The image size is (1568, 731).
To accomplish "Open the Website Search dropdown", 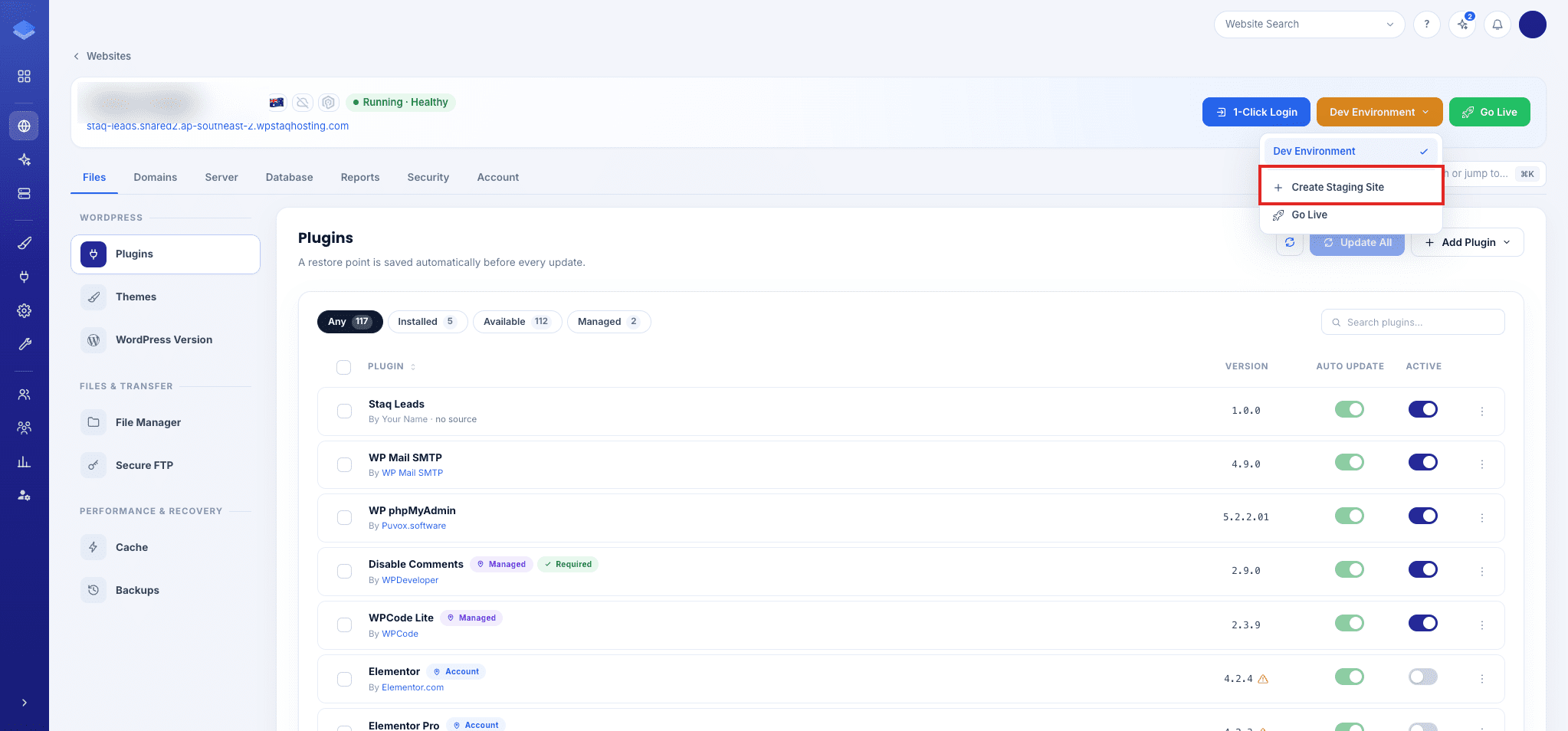I will pos(1309,25).
